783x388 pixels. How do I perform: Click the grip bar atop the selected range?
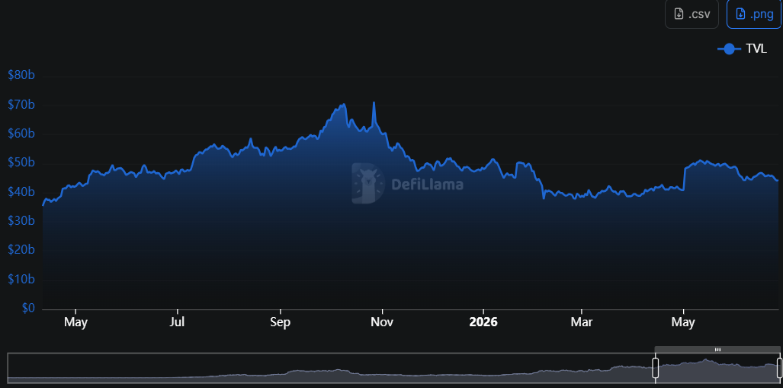718,350
